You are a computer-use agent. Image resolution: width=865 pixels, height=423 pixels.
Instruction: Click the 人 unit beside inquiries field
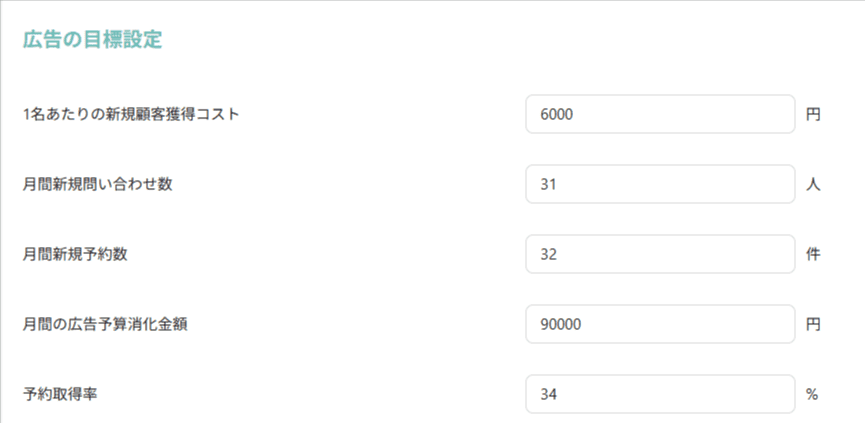[x=813, y=184]
